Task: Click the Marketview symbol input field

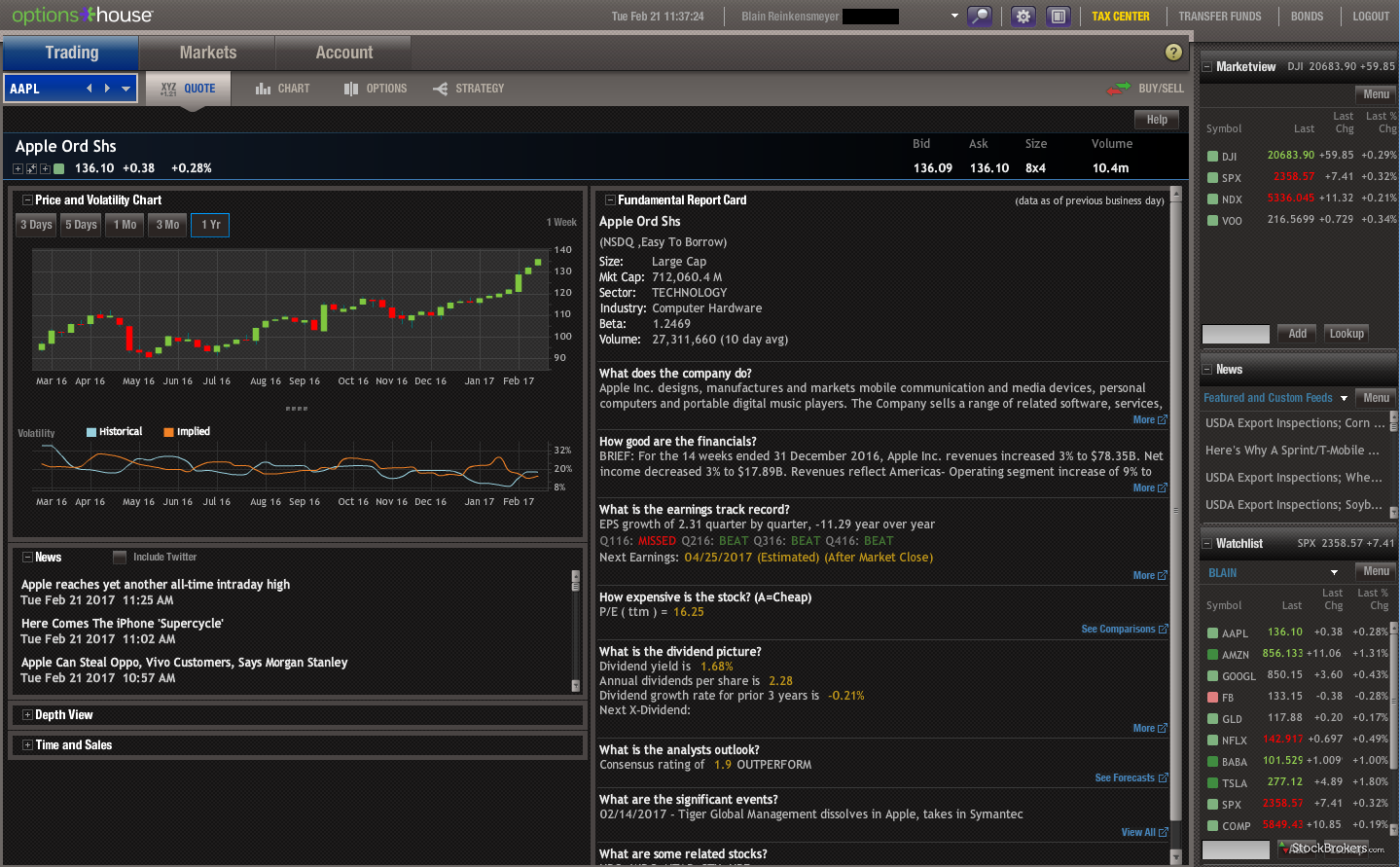Action: [1236, 334]
